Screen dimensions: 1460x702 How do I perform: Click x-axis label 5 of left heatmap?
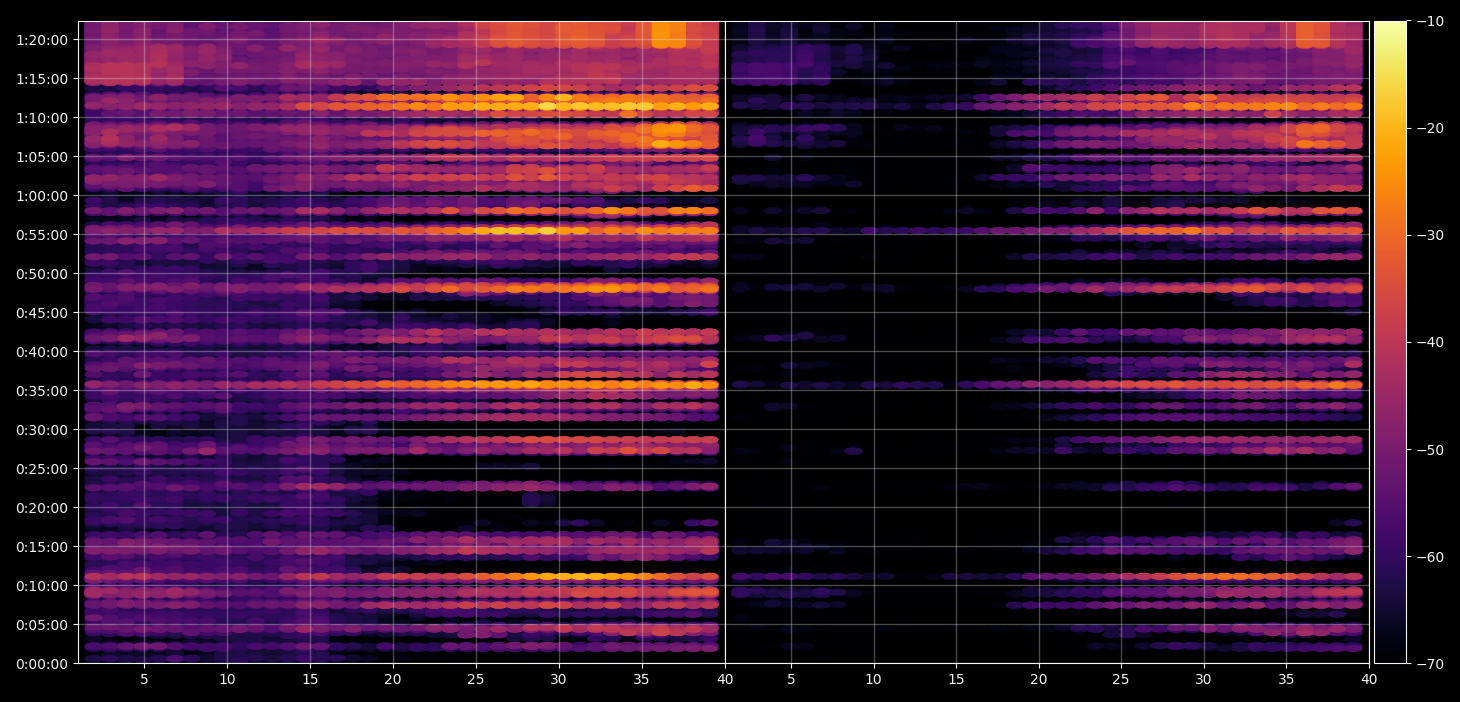[x=144, y=680]
